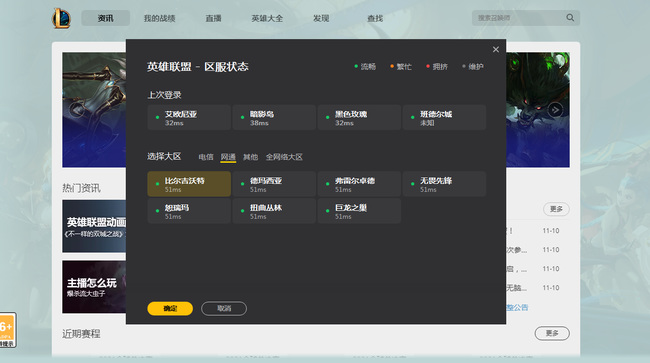Image resolution: width=650 pixels, height=363 pixels.
Task: Open the 直播 tab
Action: pos(213,18)
